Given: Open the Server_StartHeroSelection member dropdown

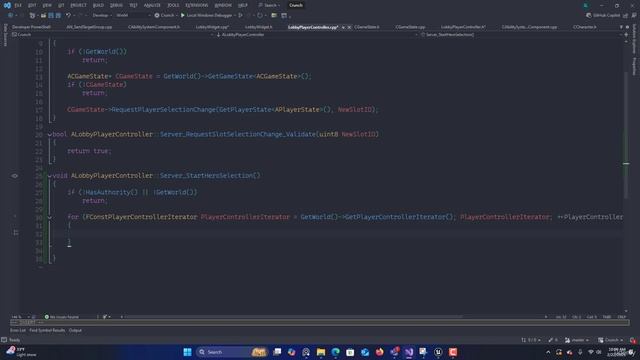Looking at the screenshot, I should tap(520, 35).
